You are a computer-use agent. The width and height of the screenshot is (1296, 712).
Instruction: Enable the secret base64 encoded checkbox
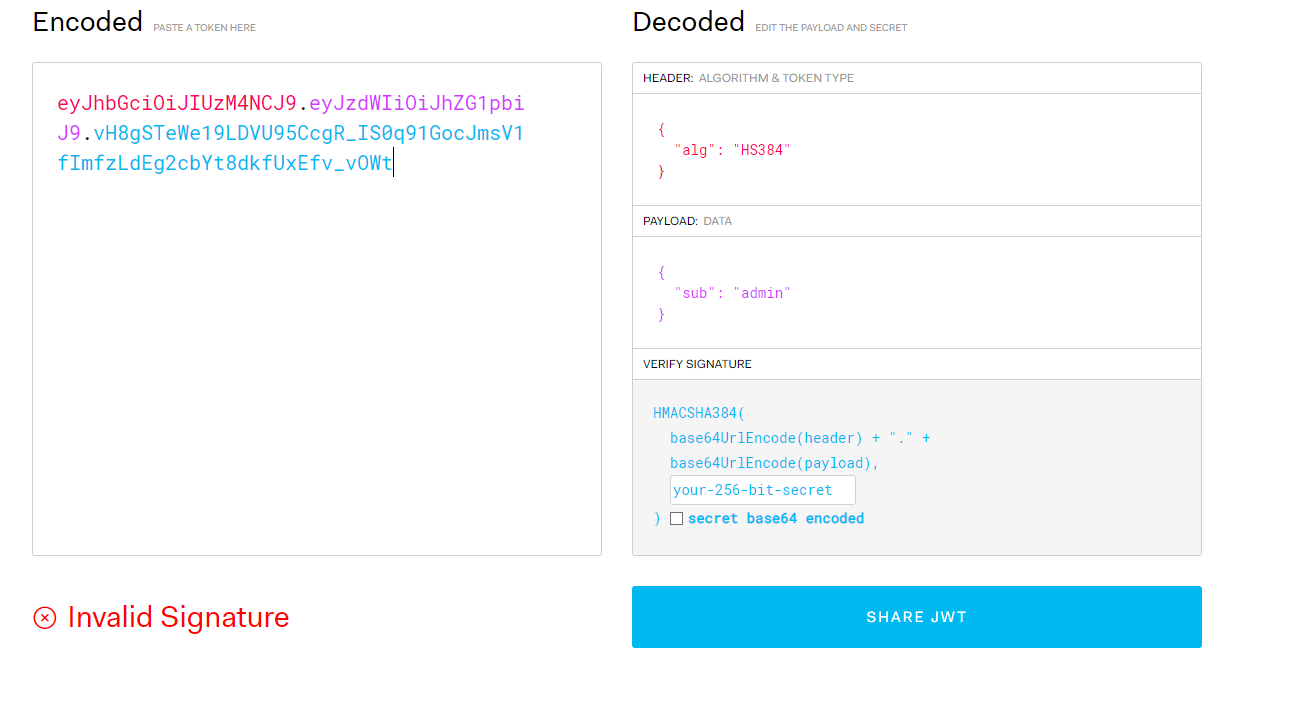tap(677, 518)
